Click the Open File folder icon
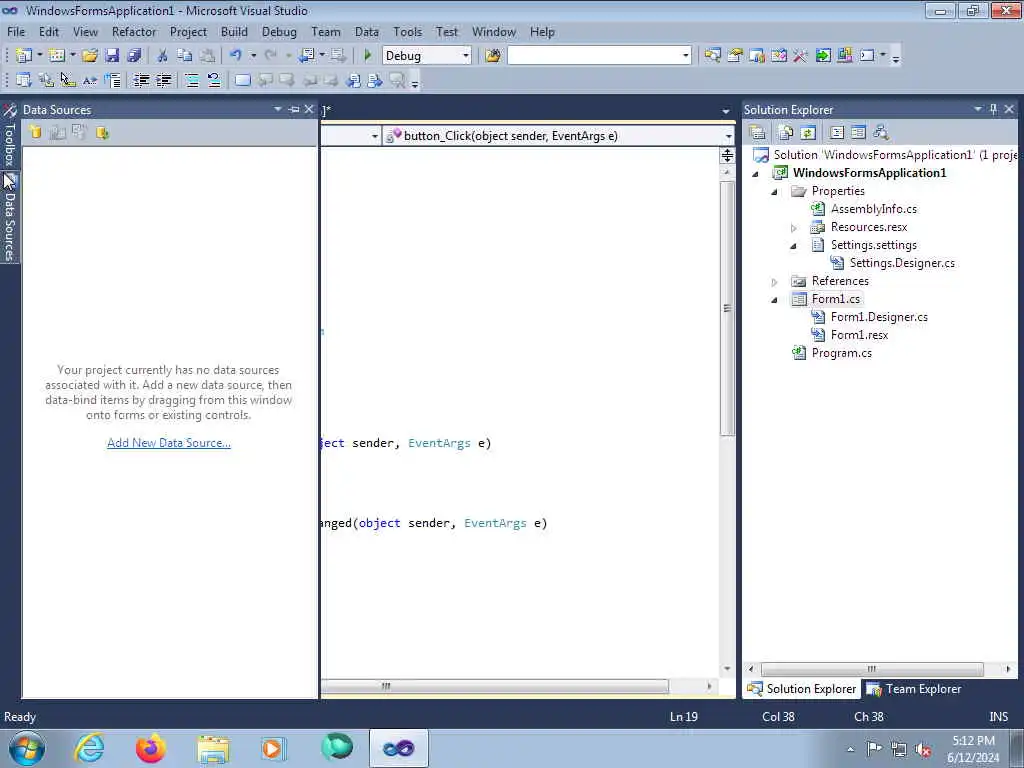This screenshot has height=768, width=1024. point(90,56)
